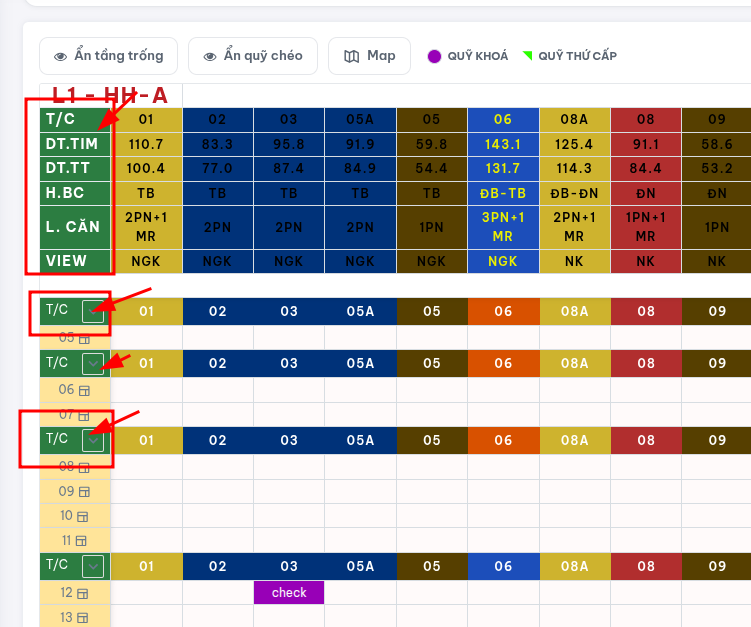Select the purple check cell on floor 12
The width and height of the screenshot is (751, 627).
[x=289, y=593]
